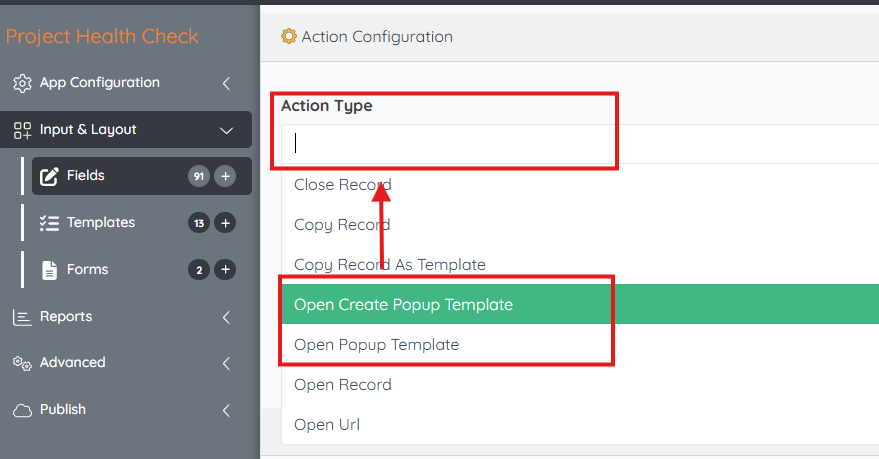Add a new form with plus button
Viewport: 879px width, 459px height.
tap(226, 270)
